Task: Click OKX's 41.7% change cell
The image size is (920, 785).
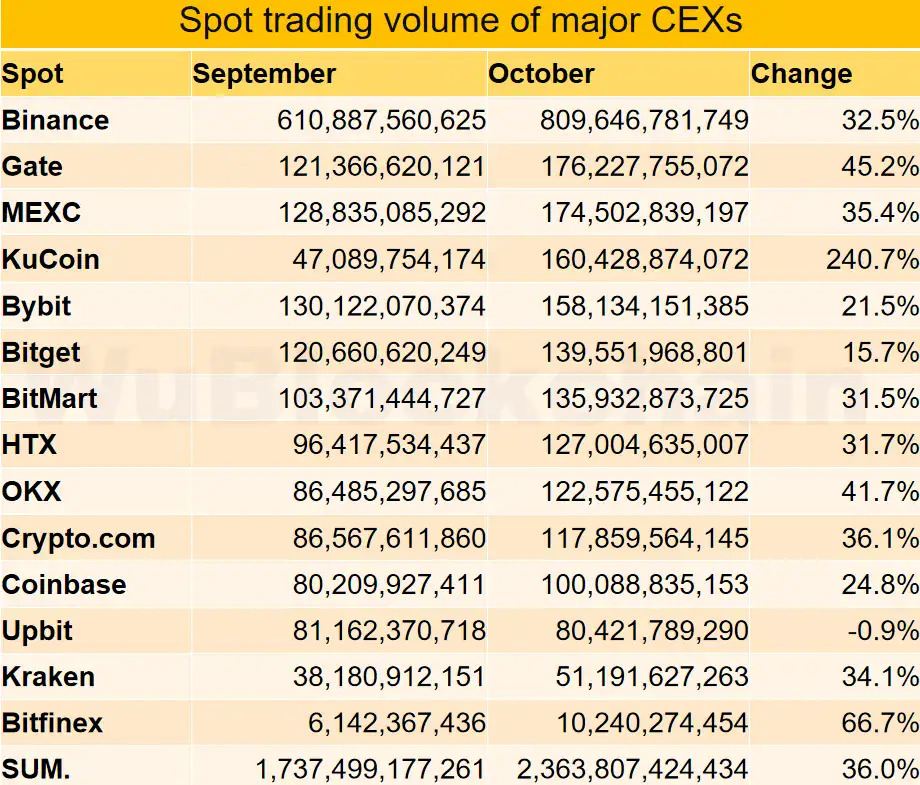Action: (880, 492)
